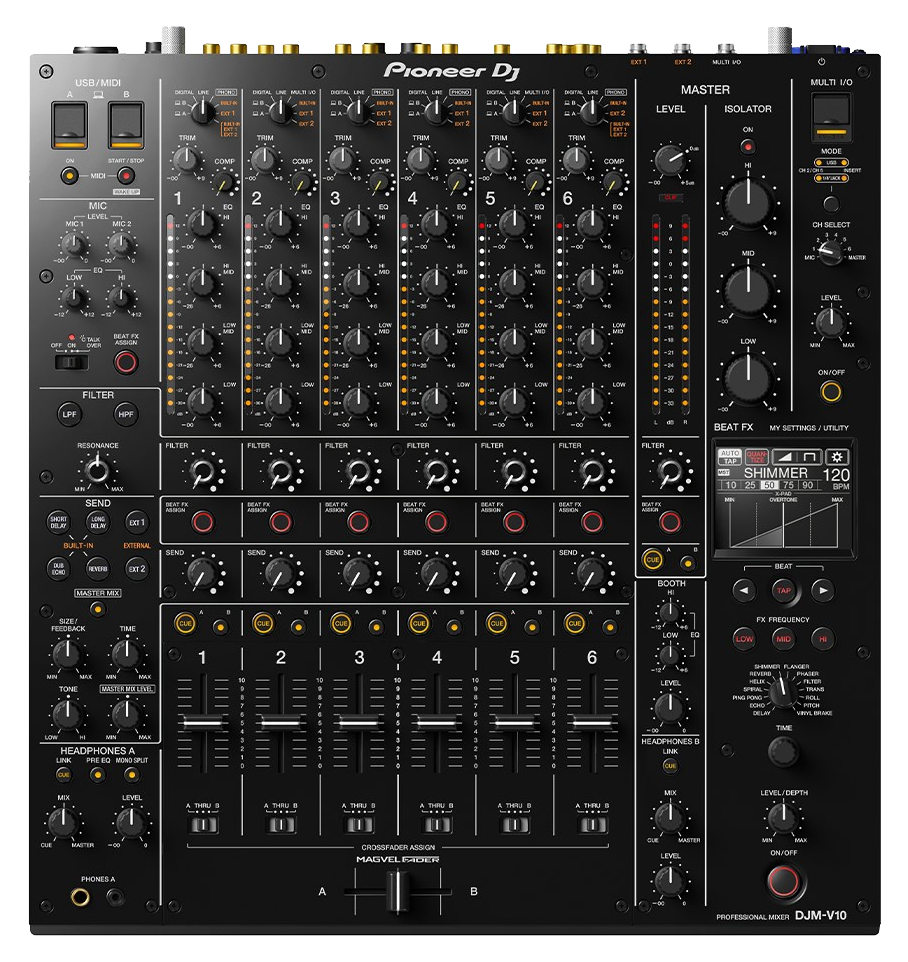Tap the SHIMMER effect name on display
This screenshot has height=962, width=908.
click(x=775, y=473)
